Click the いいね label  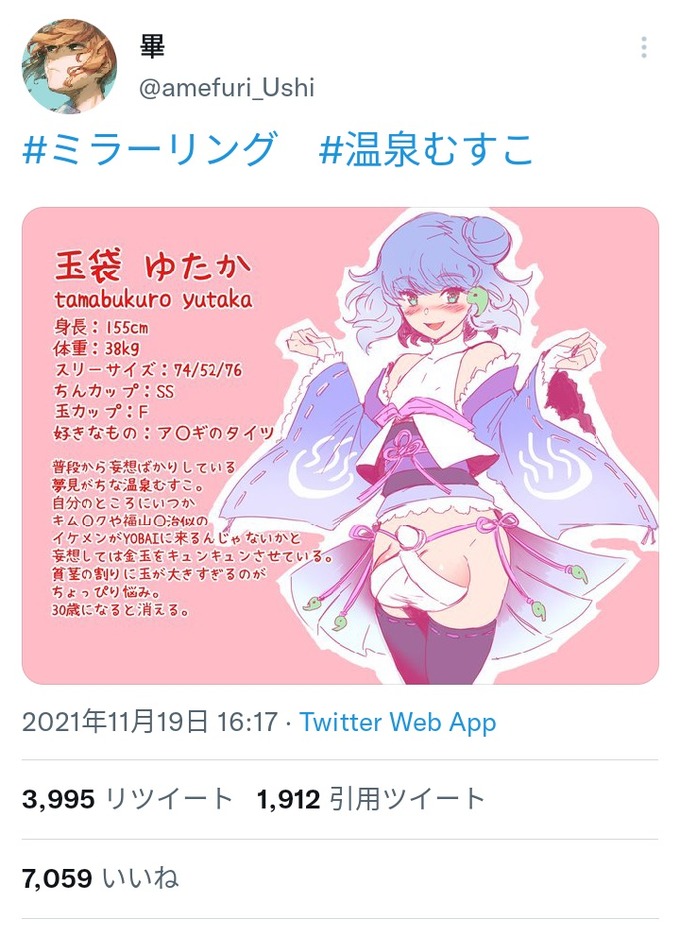tap(140, 878)
